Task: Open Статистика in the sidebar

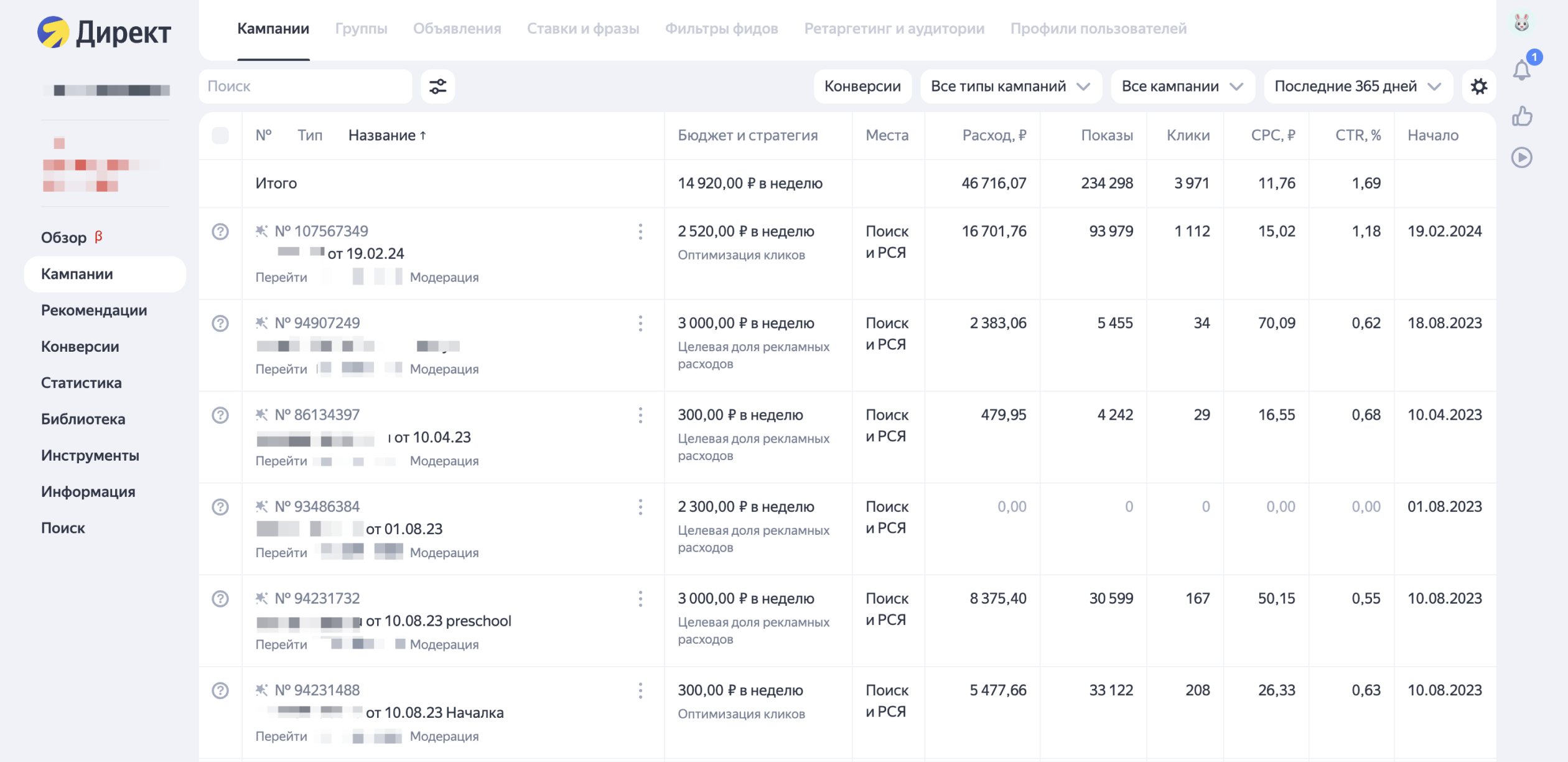Action: 82,383
